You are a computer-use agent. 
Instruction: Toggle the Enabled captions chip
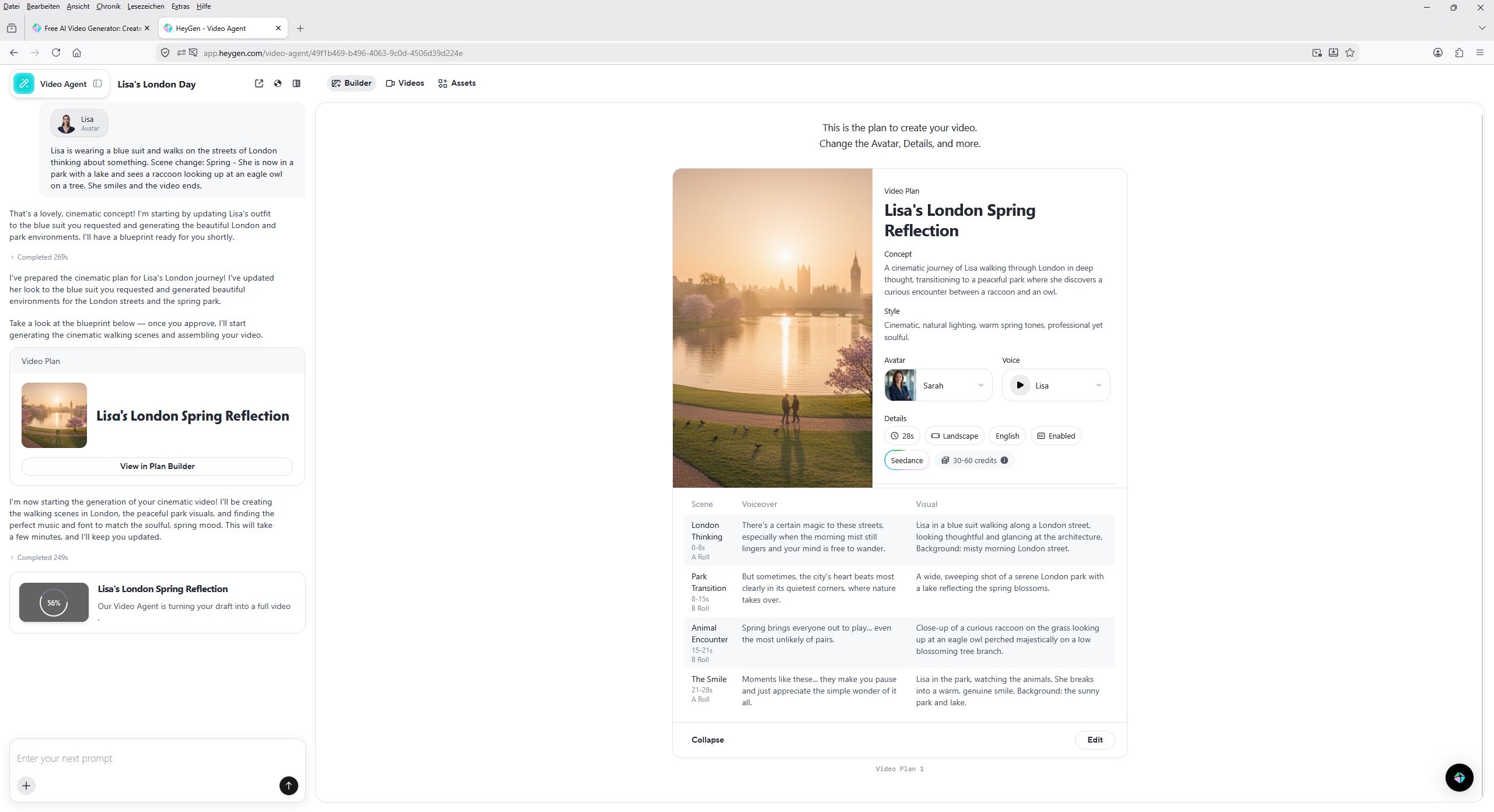(x=1056, y=436)
